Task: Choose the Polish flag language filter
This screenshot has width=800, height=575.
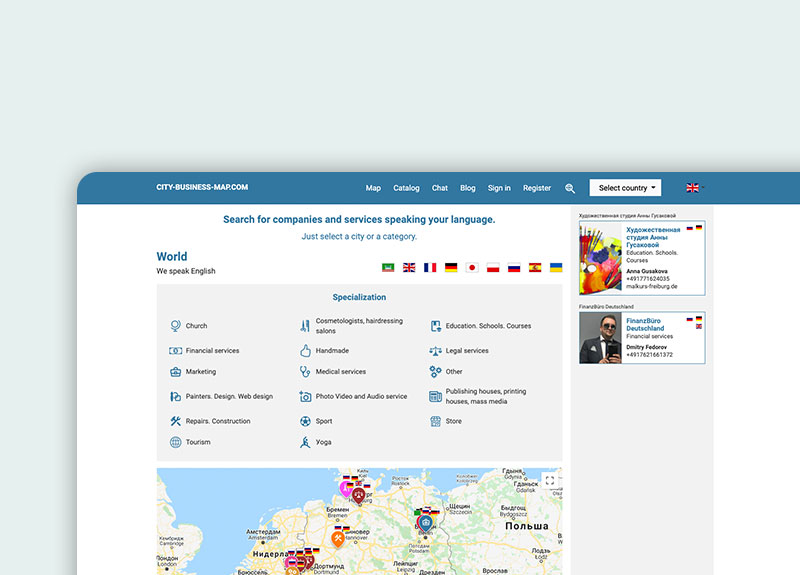Action: (493, 267)
